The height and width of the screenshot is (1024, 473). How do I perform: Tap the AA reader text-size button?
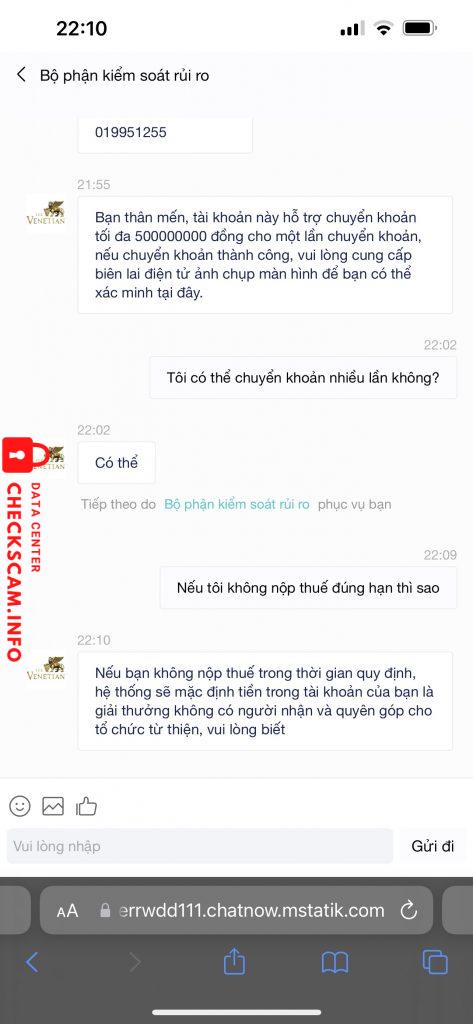pos(67,910)
